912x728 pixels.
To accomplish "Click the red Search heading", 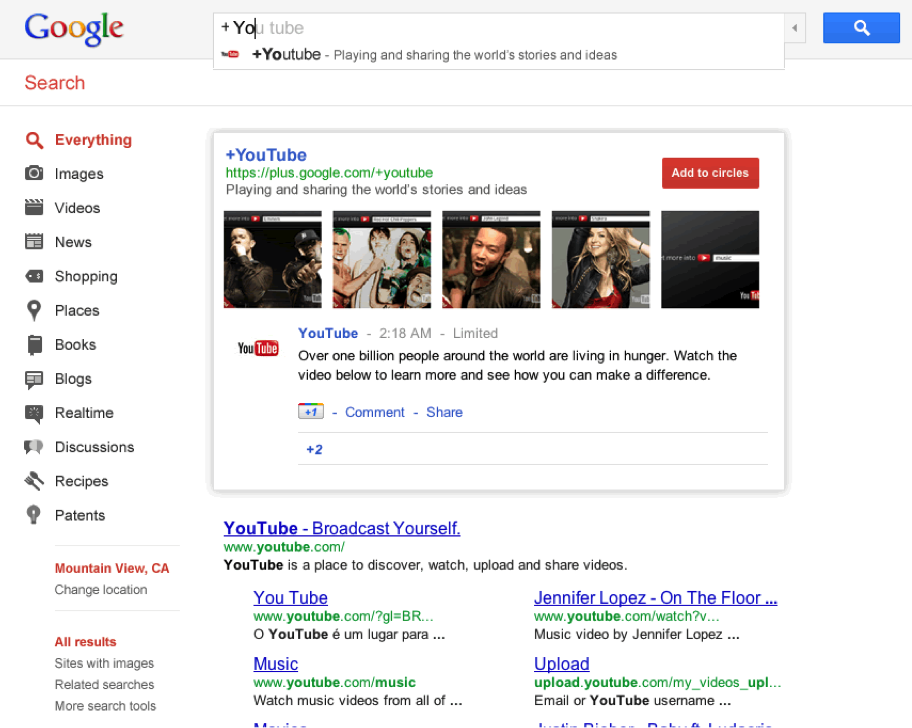I will pos(55,83).
